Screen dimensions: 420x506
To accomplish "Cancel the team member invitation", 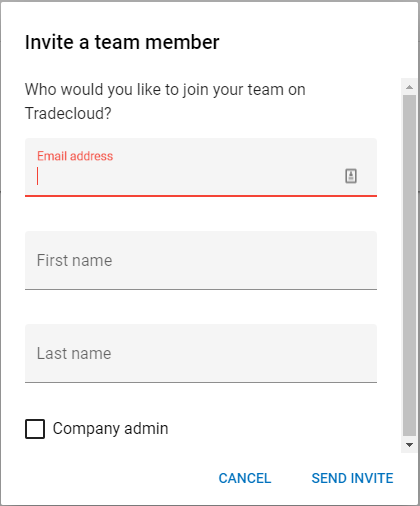I will coord(245,478).
